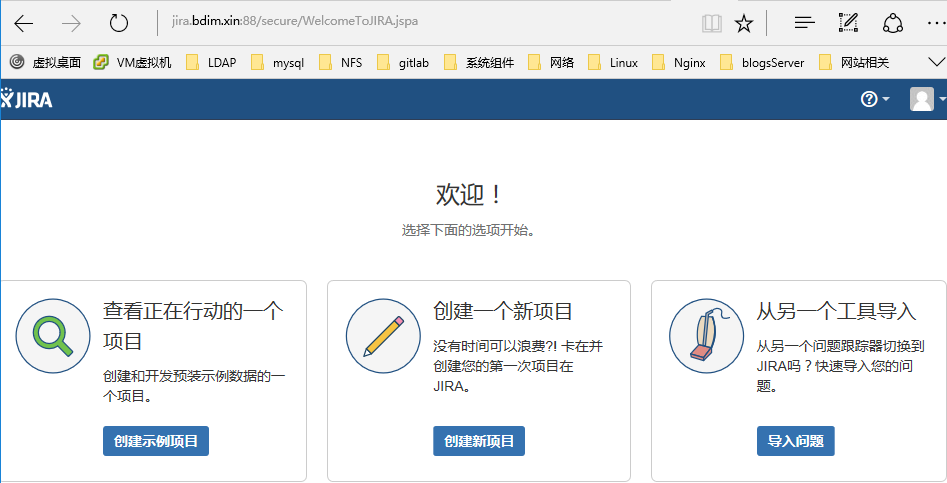Open the browser Hub lines icon
947x483 pixels.
[x=804, y=23]
